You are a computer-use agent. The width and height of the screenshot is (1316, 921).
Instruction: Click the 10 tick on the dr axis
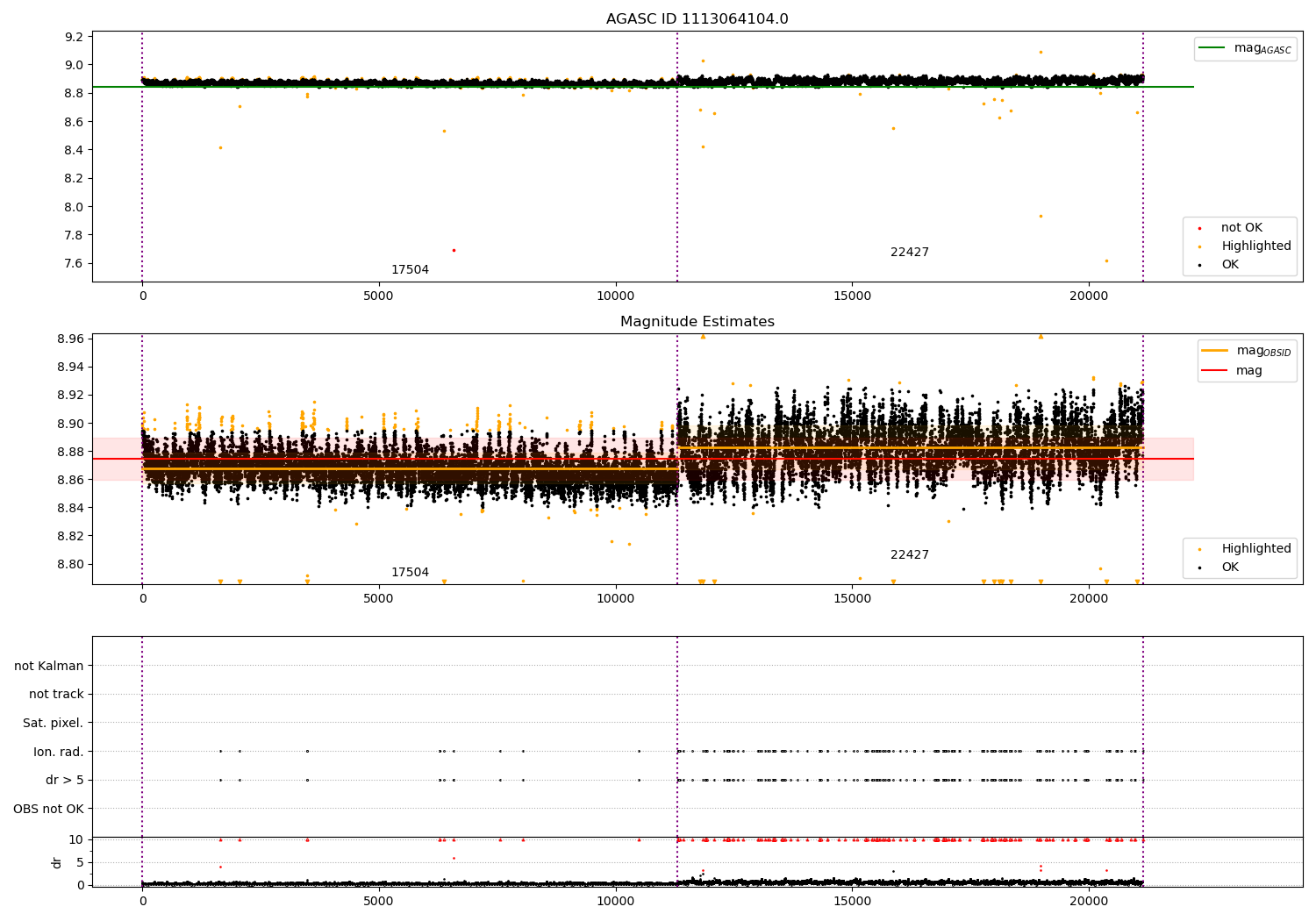tap(77, 839)
